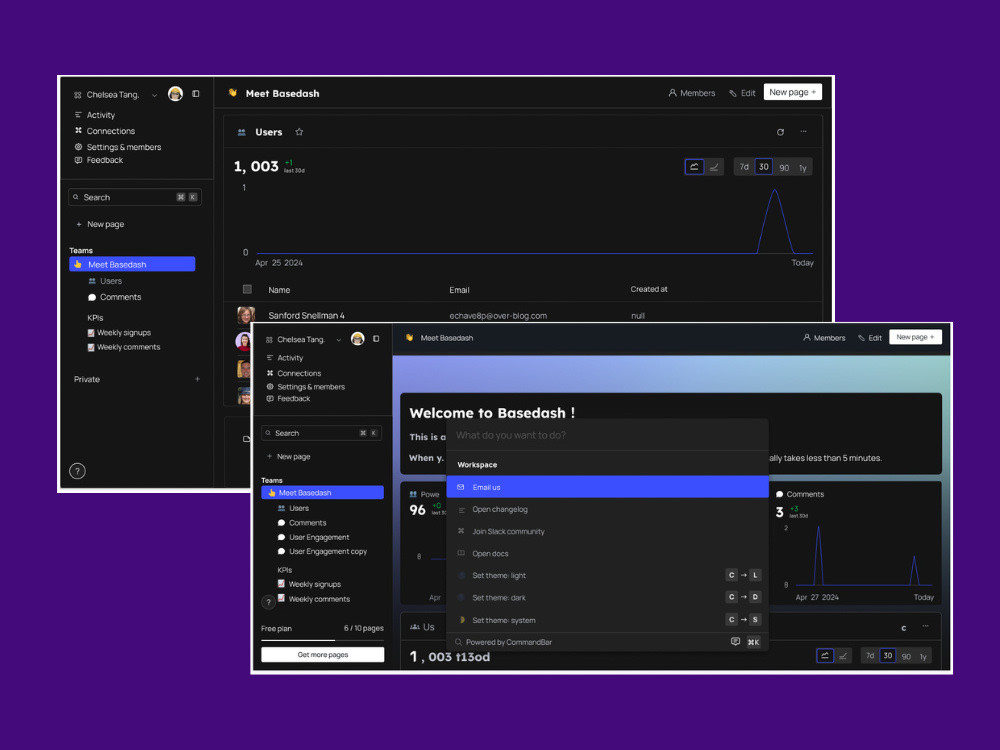This screenshot has width=1000, height=750.
Task: Set front window chart range to 7d
Action: click(870, 656)
